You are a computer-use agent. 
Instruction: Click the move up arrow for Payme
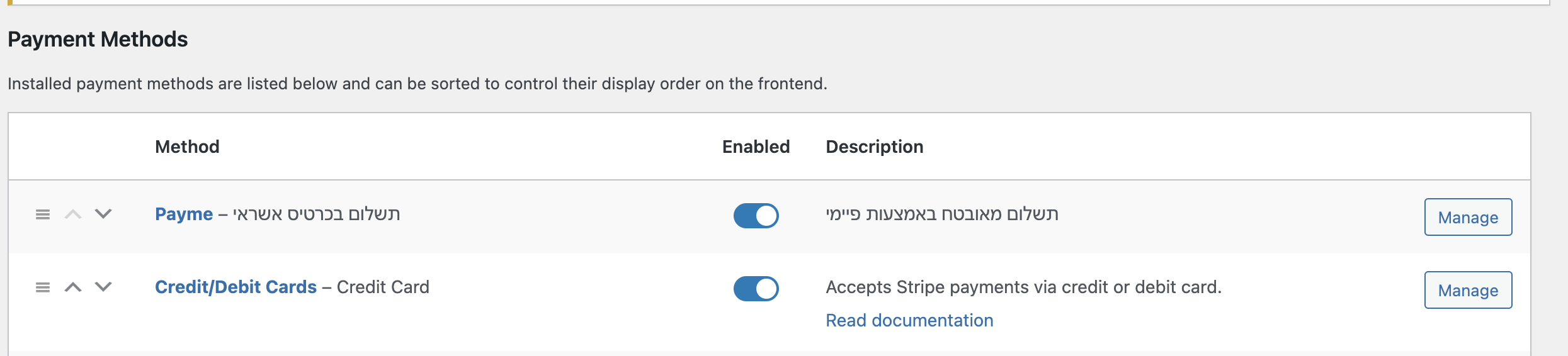point(73,214)
